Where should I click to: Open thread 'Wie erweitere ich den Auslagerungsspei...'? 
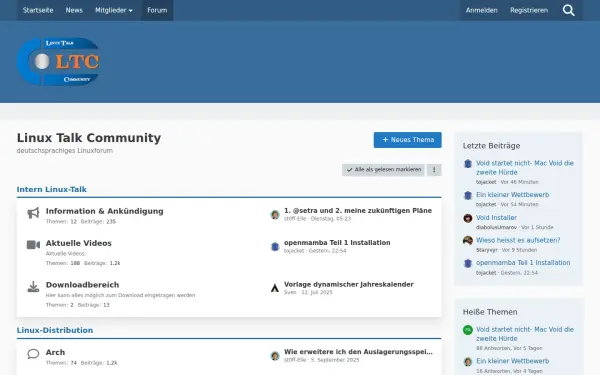point(358,352)
